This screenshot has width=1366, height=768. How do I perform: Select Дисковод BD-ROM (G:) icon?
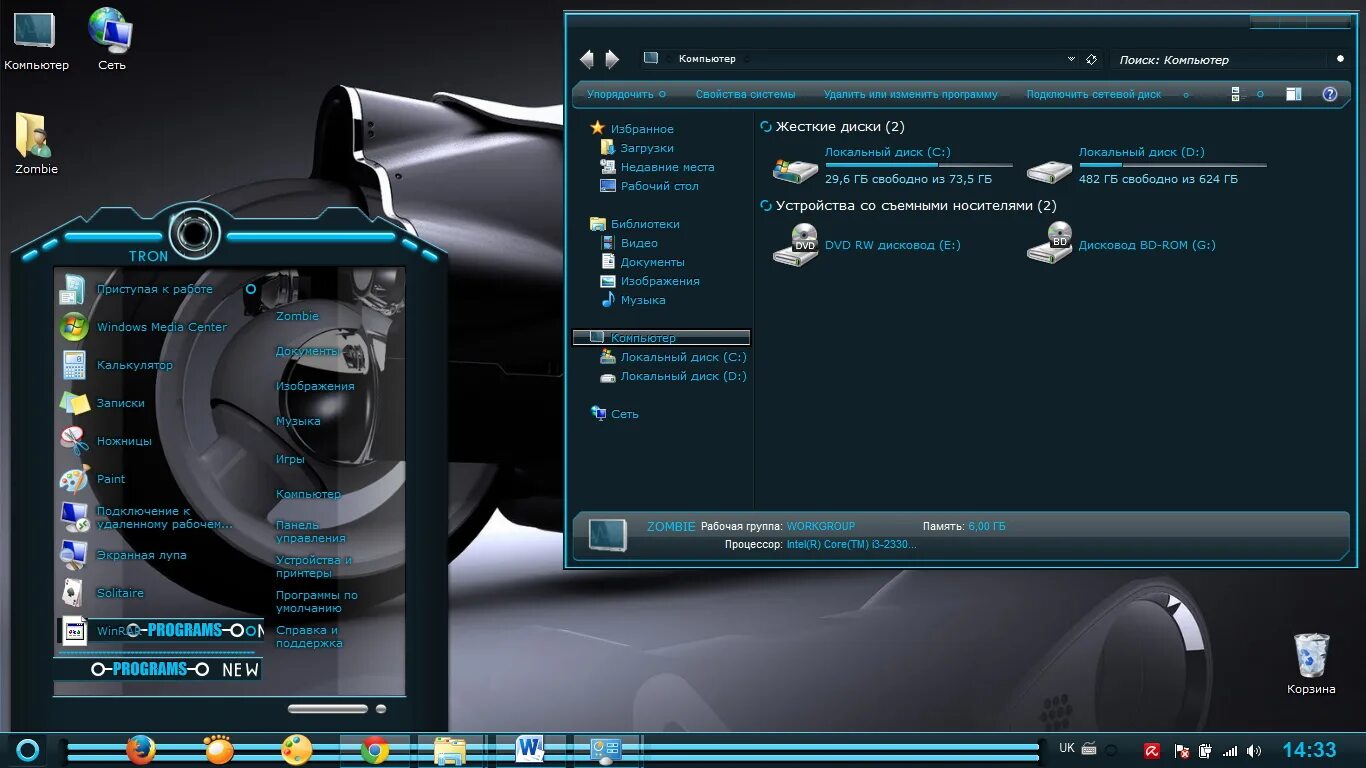tap(1049, 242)
